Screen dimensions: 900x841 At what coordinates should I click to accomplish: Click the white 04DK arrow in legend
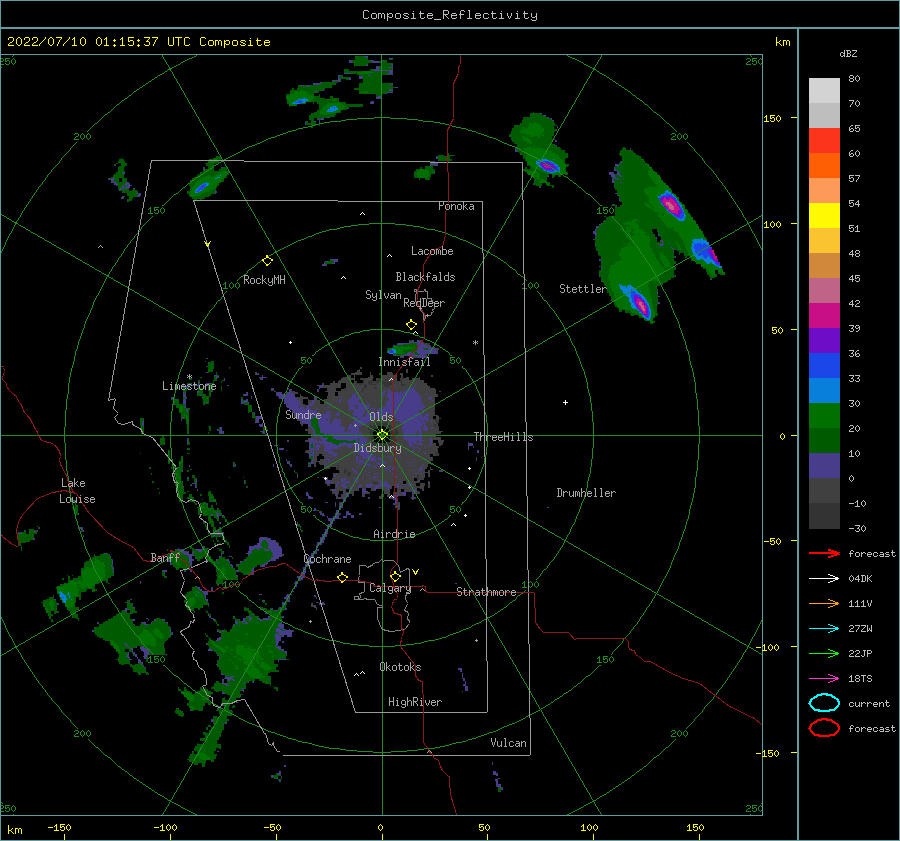[824, 578]
